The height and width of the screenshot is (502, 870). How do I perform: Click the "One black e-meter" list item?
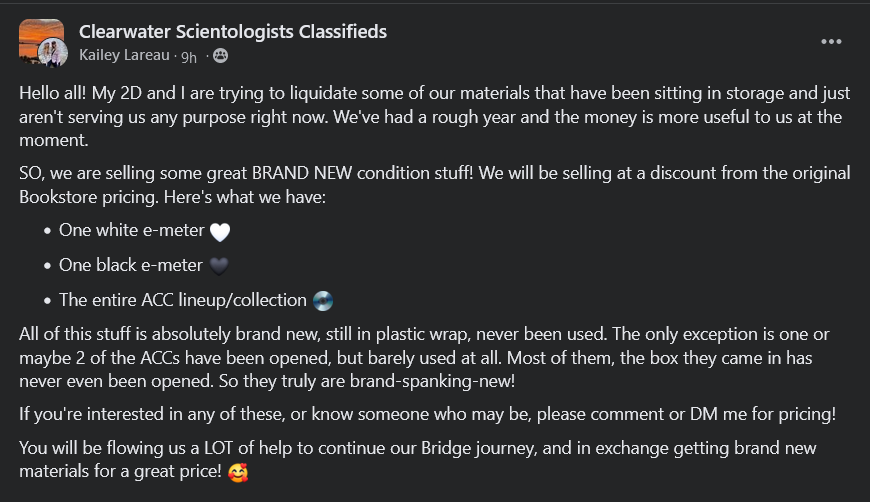point(132,266)
